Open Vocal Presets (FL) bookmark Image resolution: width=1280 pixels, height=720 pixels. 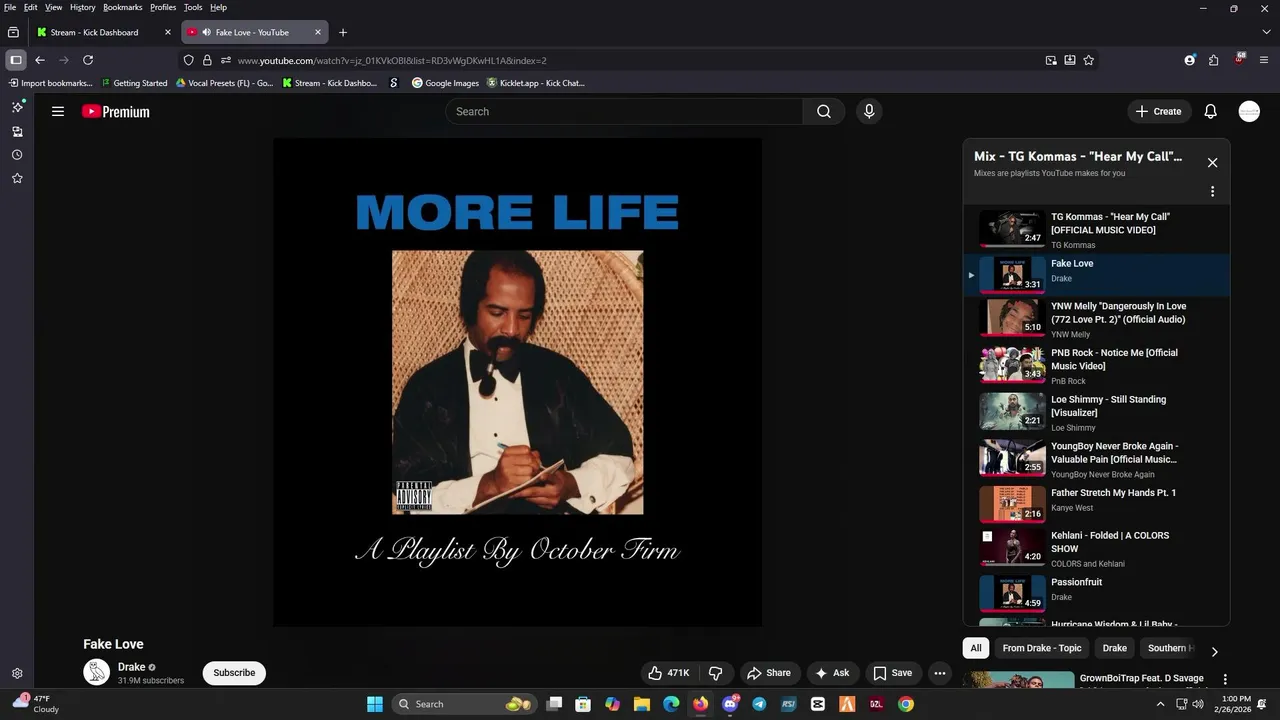click(x=224, y=83)
